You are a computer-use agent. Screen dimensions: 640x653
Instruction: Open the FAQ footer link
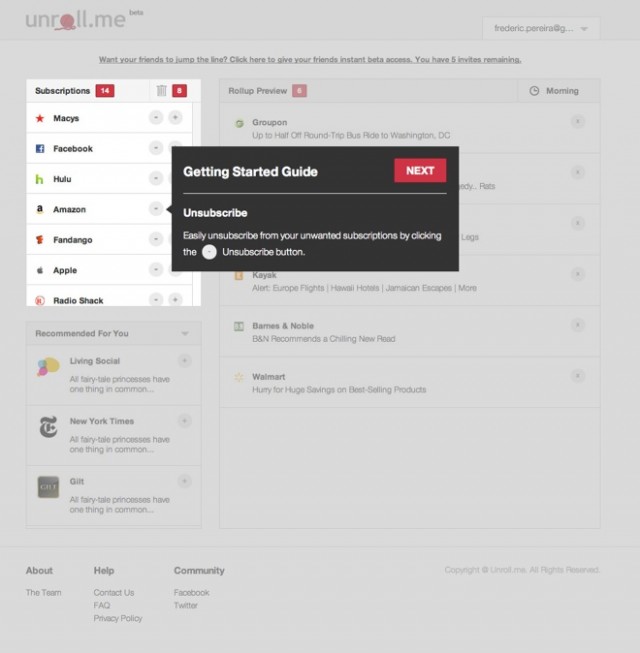point(102,605)
